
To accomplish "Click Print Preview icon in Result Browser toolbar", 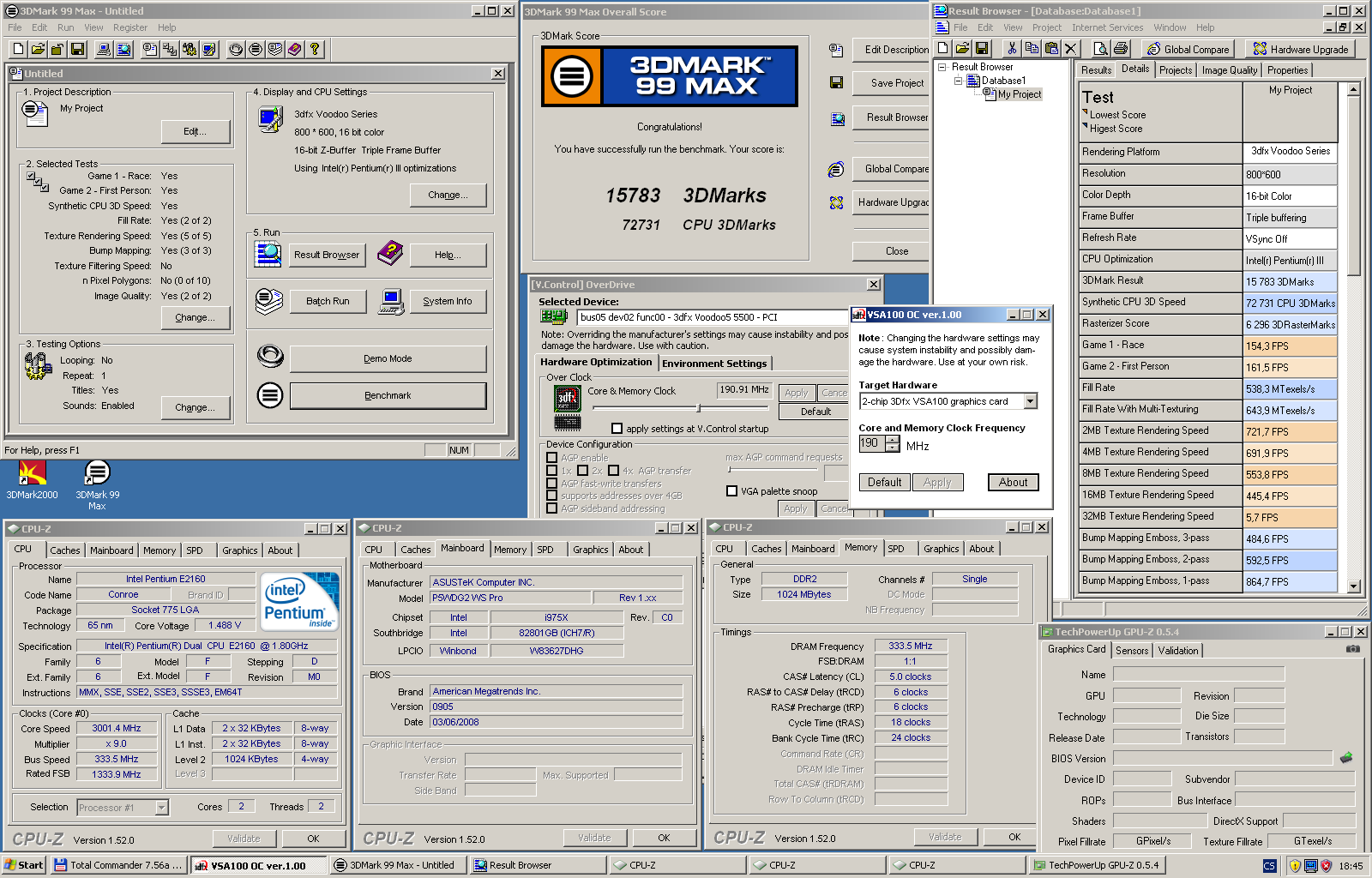I will [1101, 48].
